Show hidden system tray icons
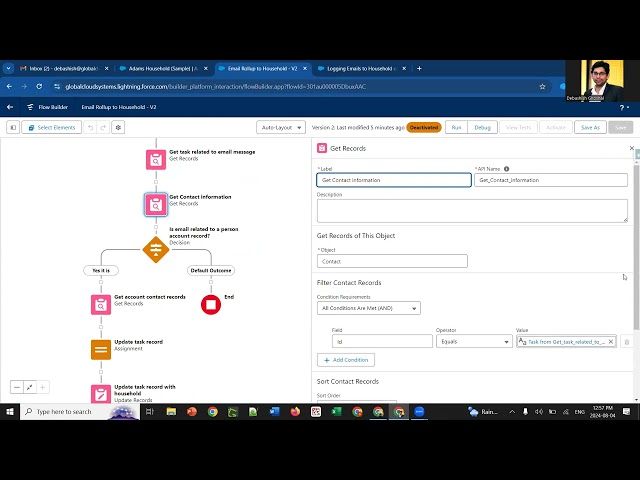The height and width of the screenshot is (480, 640). tap(512, 412)
